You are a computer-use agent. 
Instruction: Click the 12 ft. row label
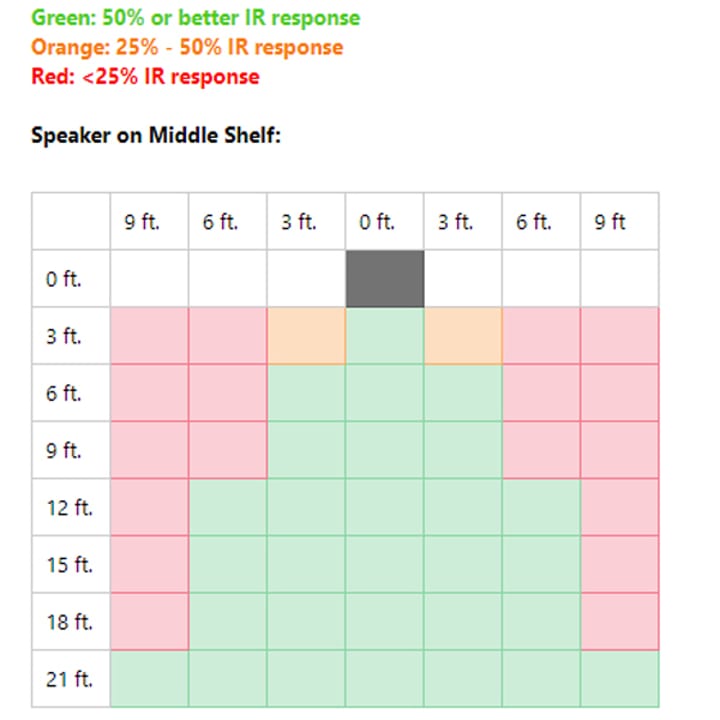(71, 507)
